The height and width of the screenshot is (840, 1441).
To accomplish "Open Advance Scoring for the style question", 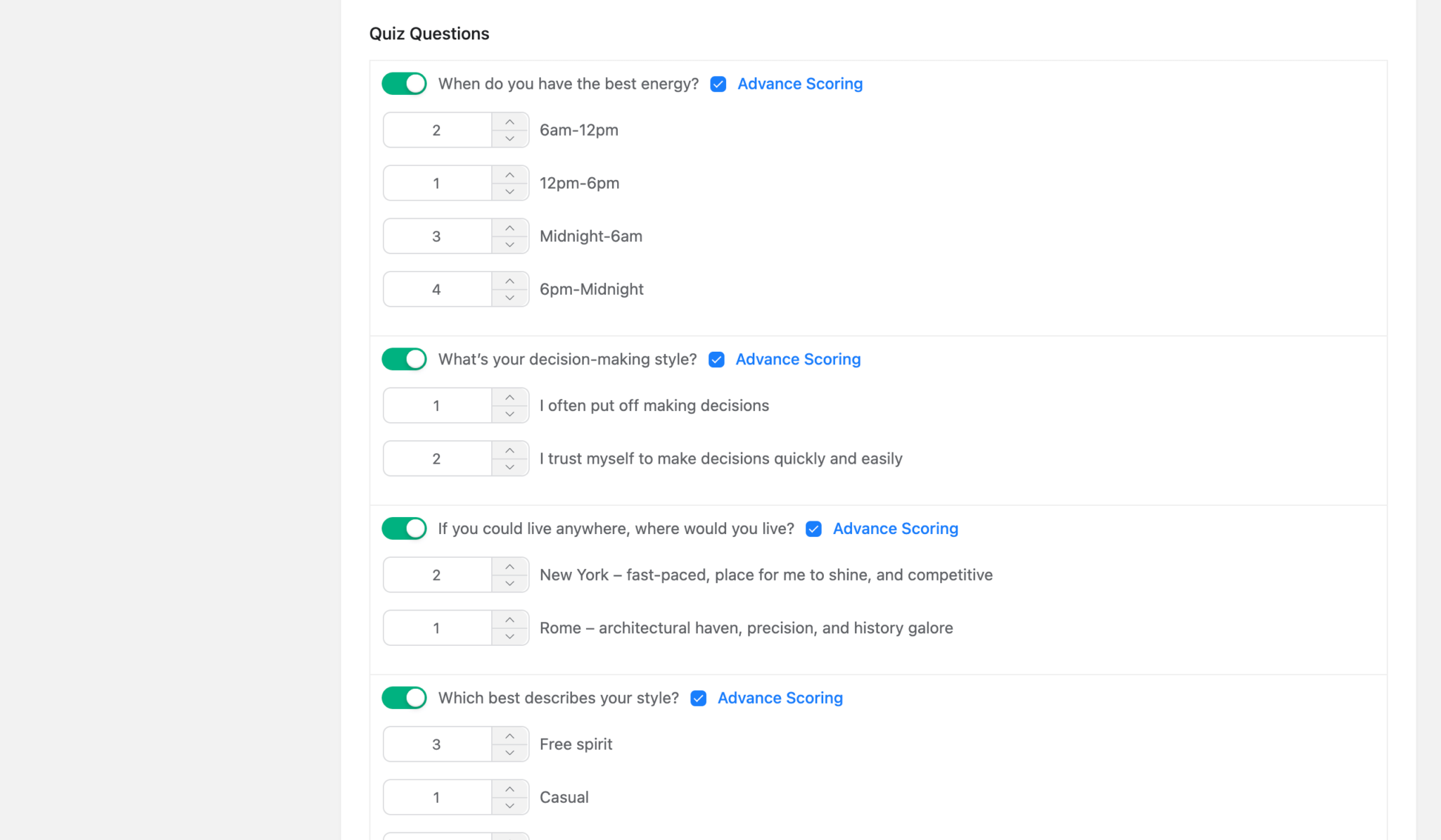I will tap(779, 697).
